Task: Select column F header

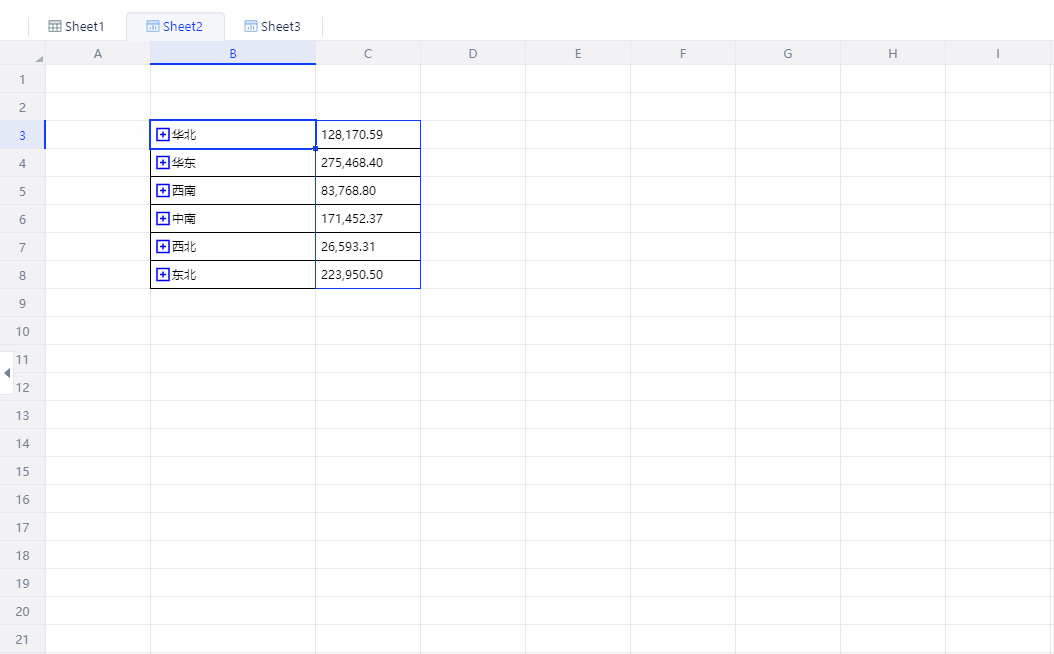Action: click(683, 54)
